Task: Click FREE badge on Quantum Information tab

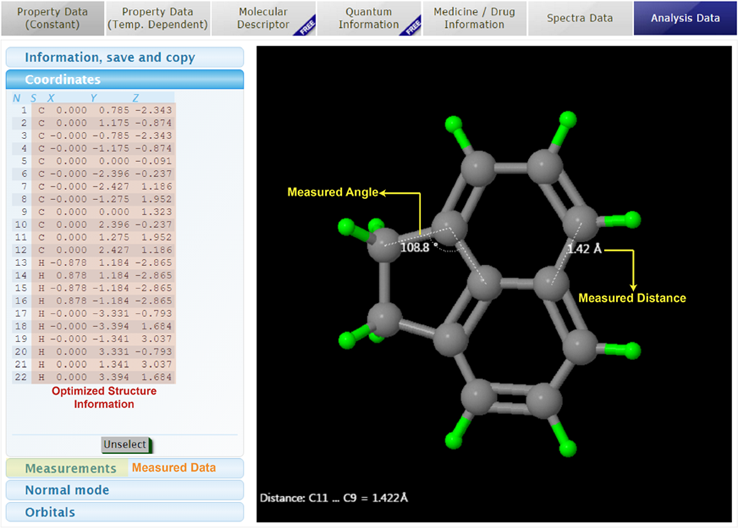Action: click(412, 27)
